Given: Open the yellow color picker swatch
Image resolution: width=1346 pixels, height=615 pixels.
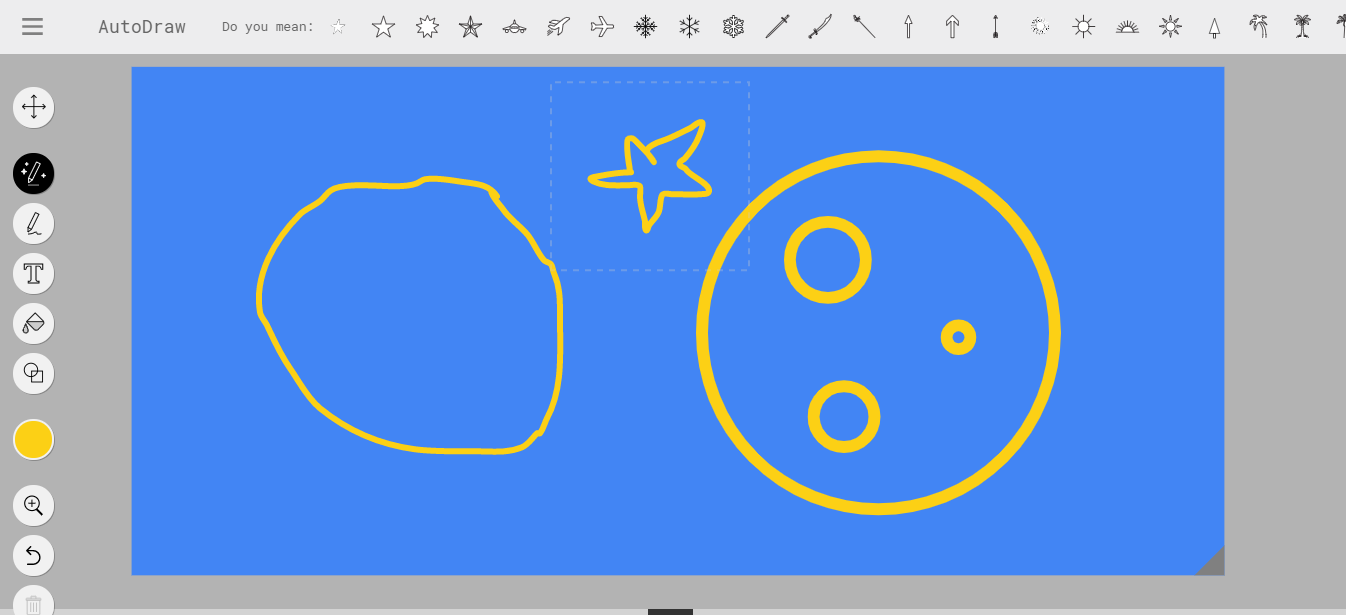Looking at the screenshot, I should [x=34, y=440].
